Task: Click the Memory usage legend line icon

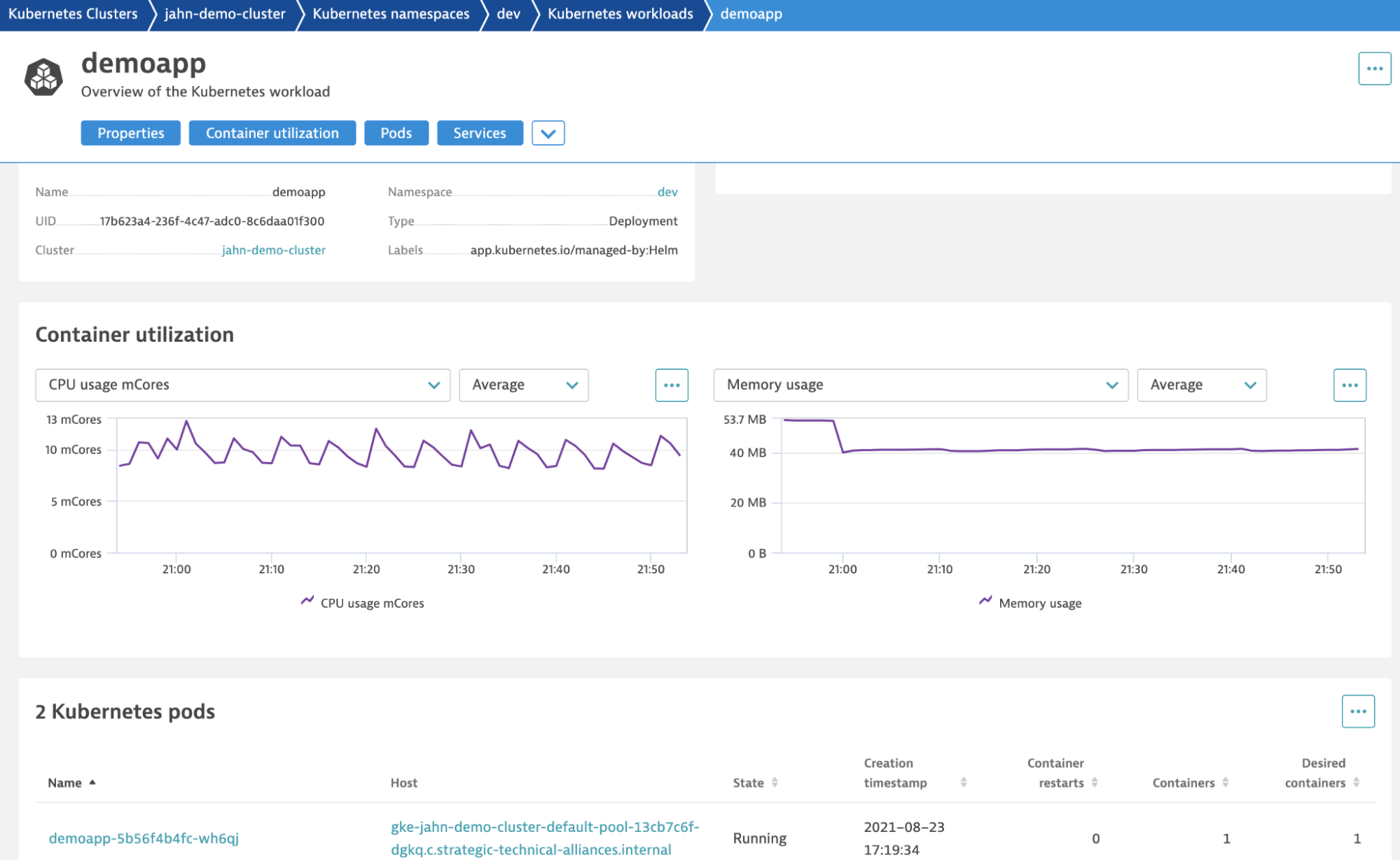Action: click(x=985, y=601)
